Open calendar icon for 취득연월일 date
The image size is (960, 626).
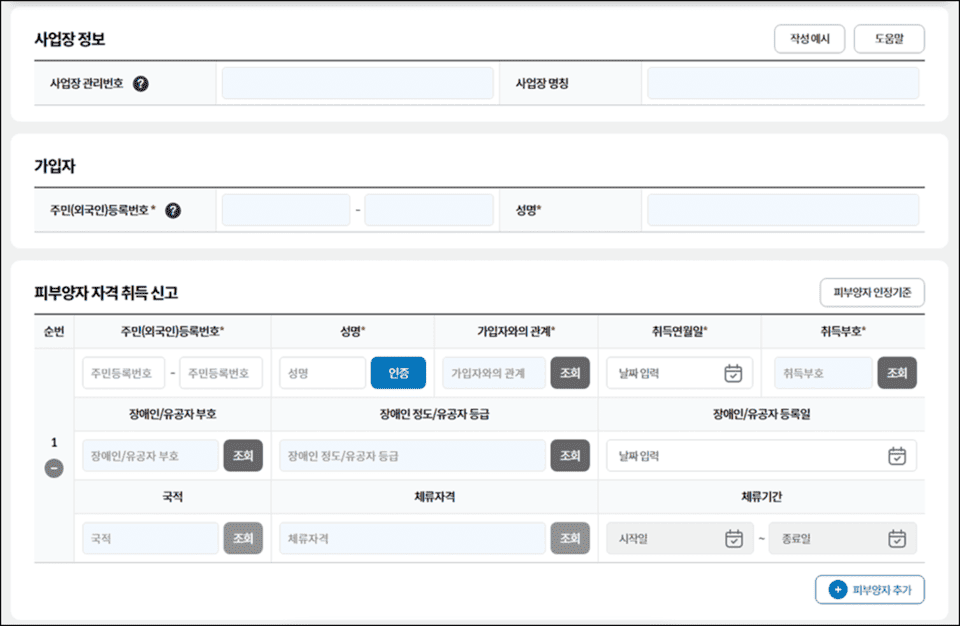733,373
